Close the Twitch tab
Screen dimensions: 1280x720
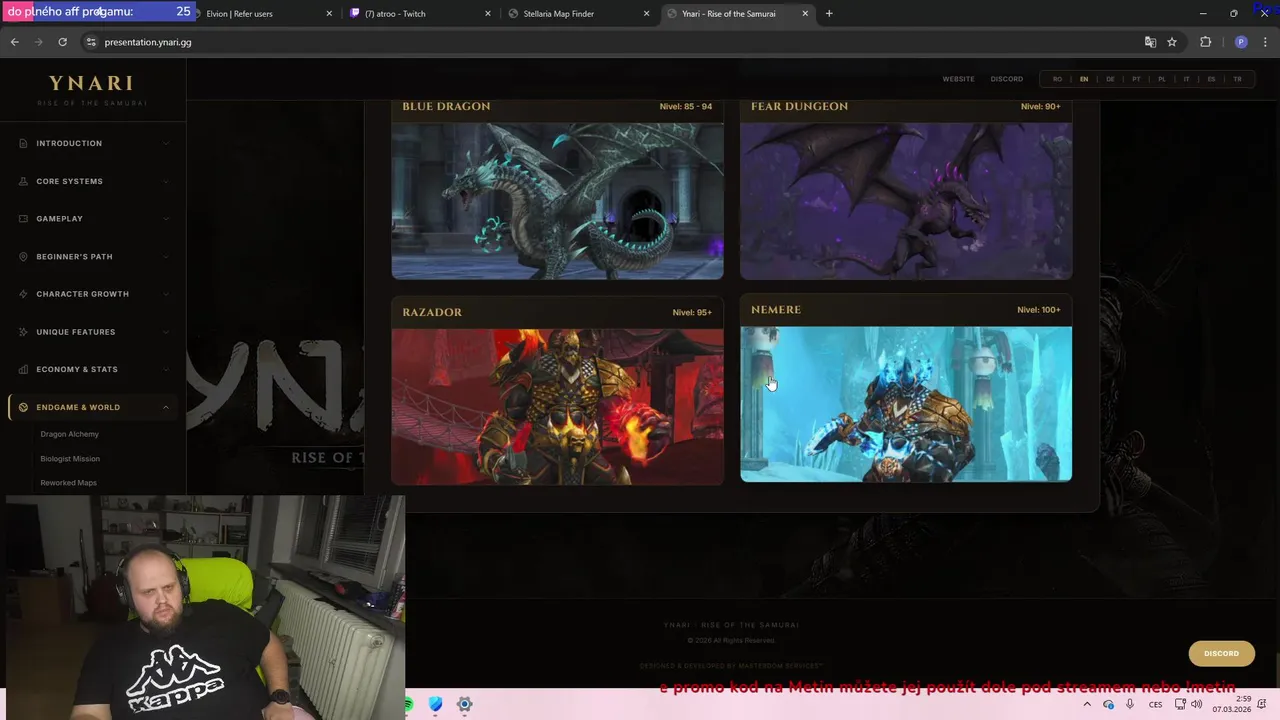point(488,14)
